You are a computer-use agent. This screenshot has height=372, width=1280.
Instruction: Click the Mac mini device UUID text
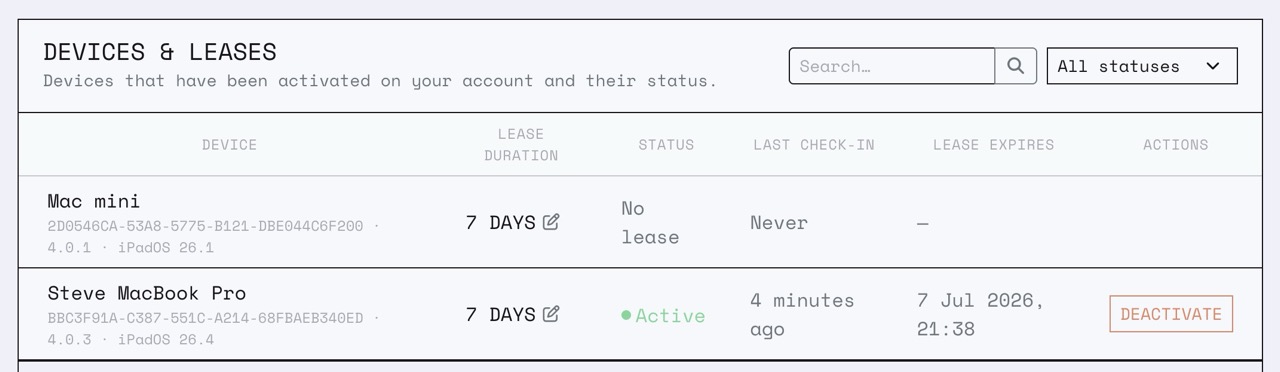point(205,226)
